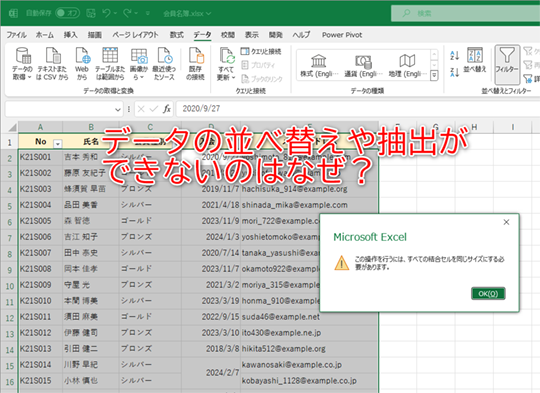Click テキストまたはCSVから import icon

coord(52,64)
